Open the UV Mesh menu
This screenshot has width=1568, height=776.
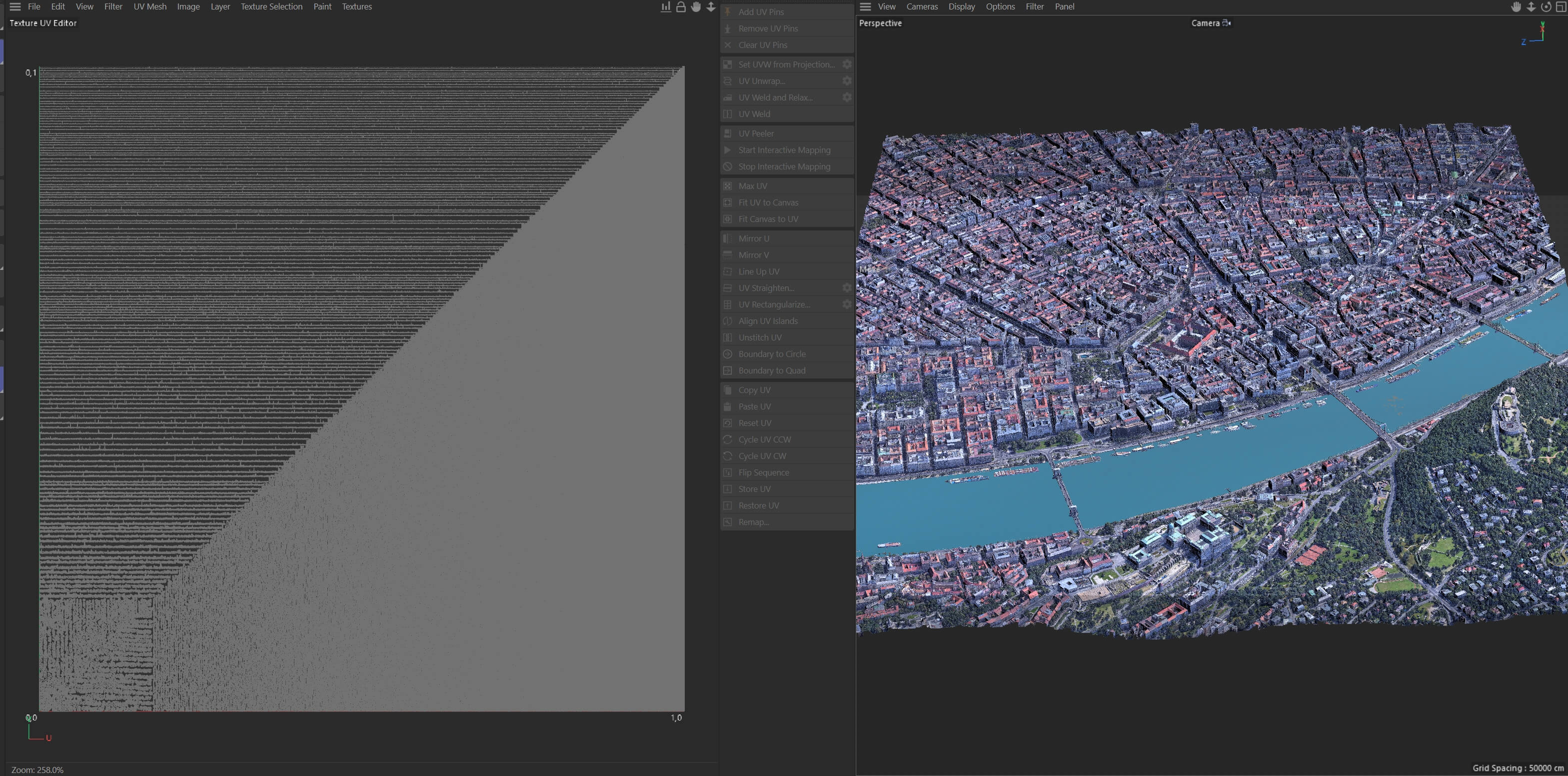click(x=150, y=6)
